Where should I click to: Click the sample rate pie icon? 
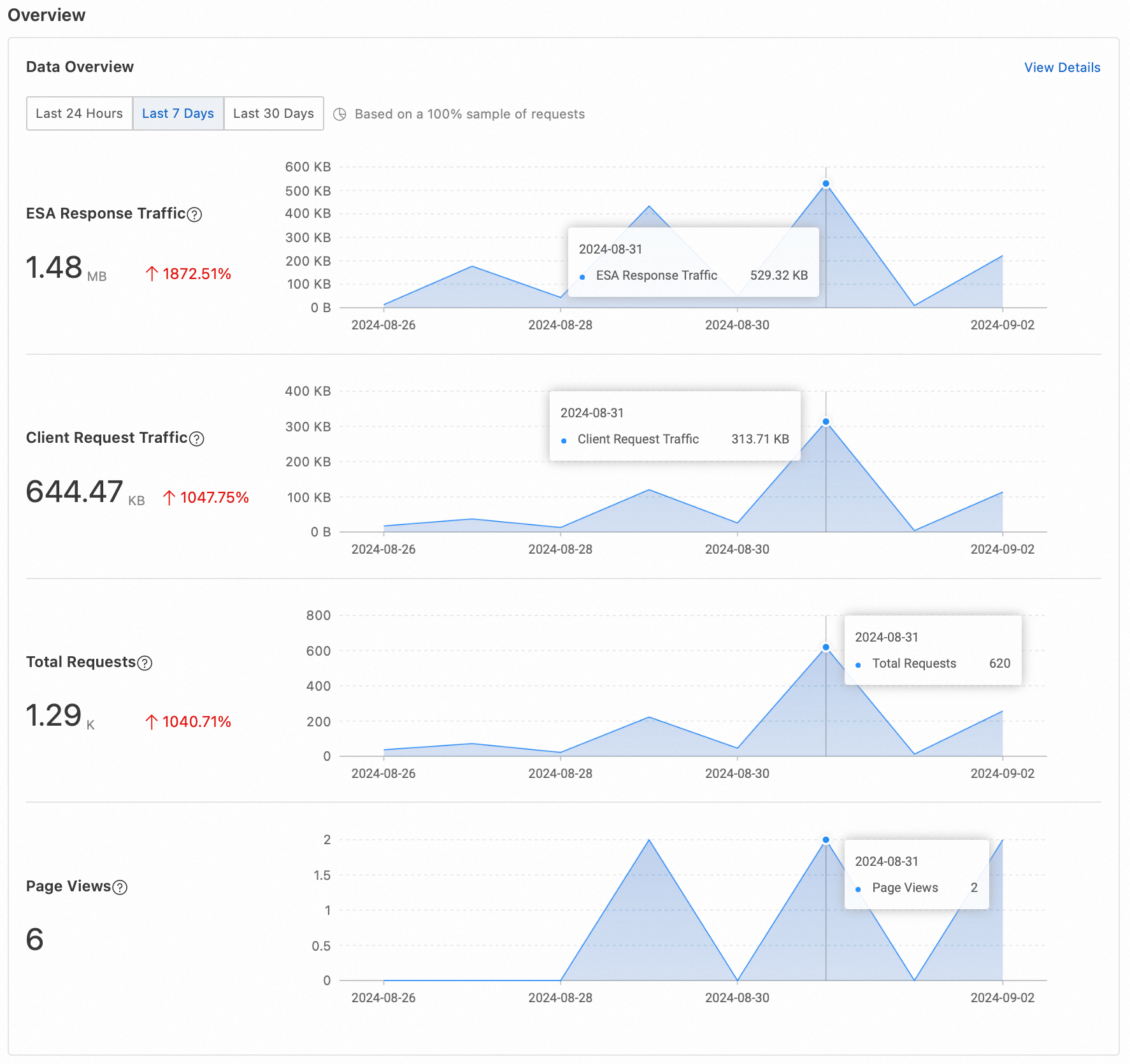point(340,114)
